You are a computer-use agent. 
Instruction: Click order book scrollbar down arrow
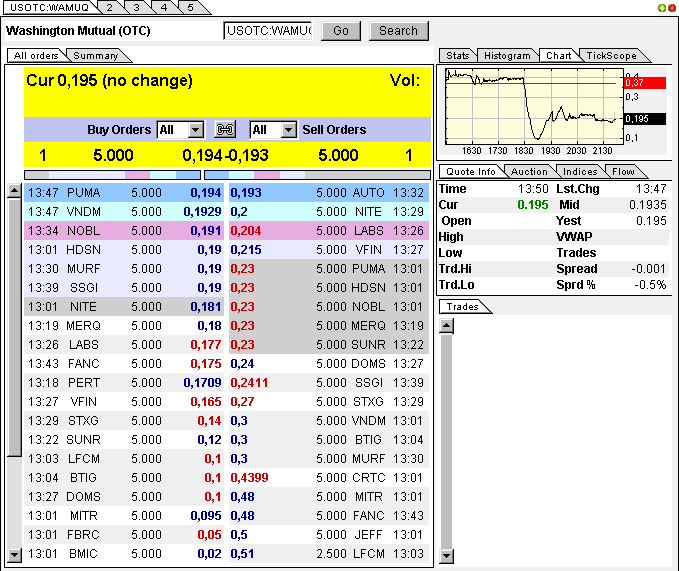pyautogui.click(x=14, y=555)
